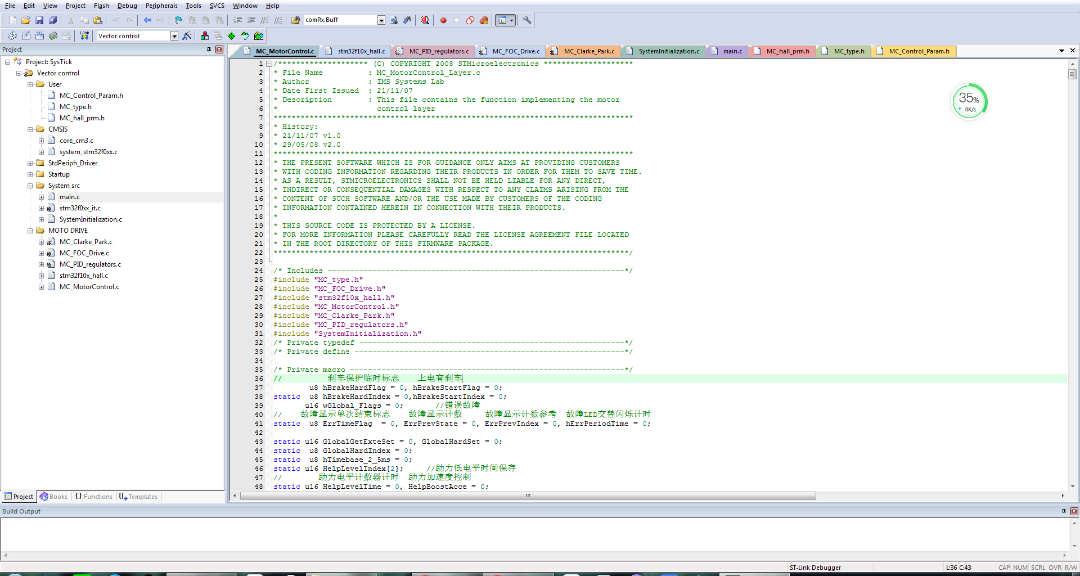
Task: Click the Save All toolbar icon
Action: click(52, 20)
